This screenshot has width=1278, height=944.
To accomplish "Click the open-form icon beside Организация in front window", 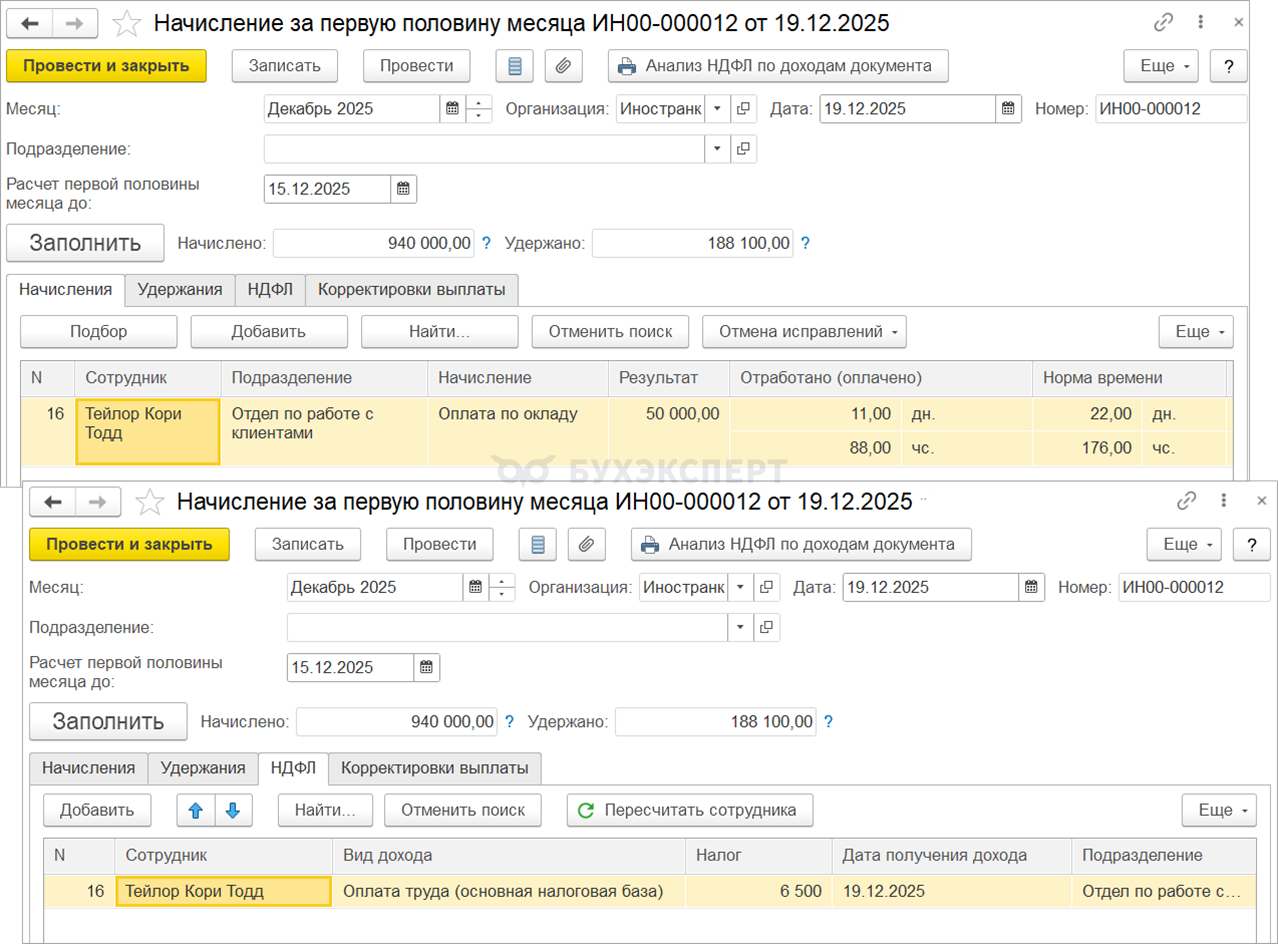I will pos(766,587).
